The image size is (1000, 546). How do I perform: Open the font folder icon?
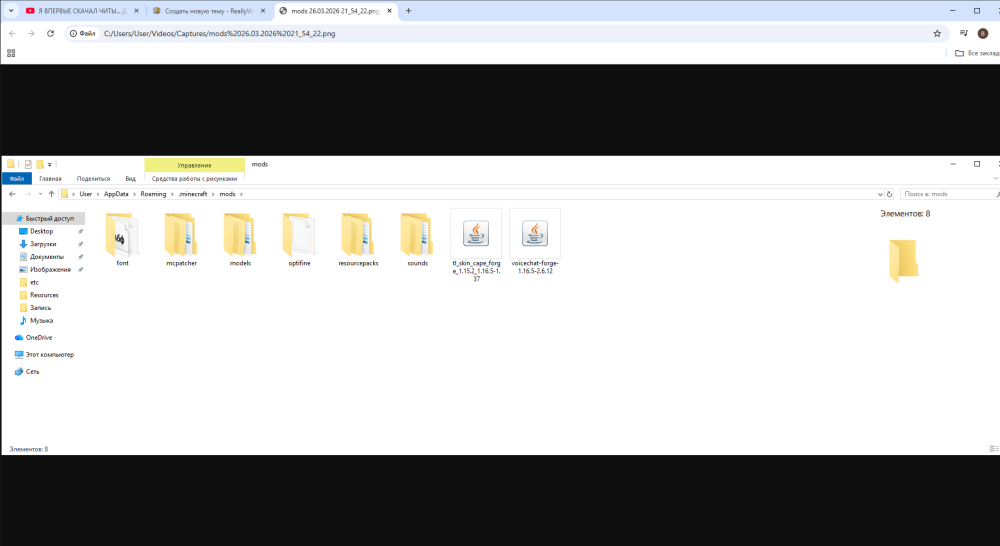point(122,235)
